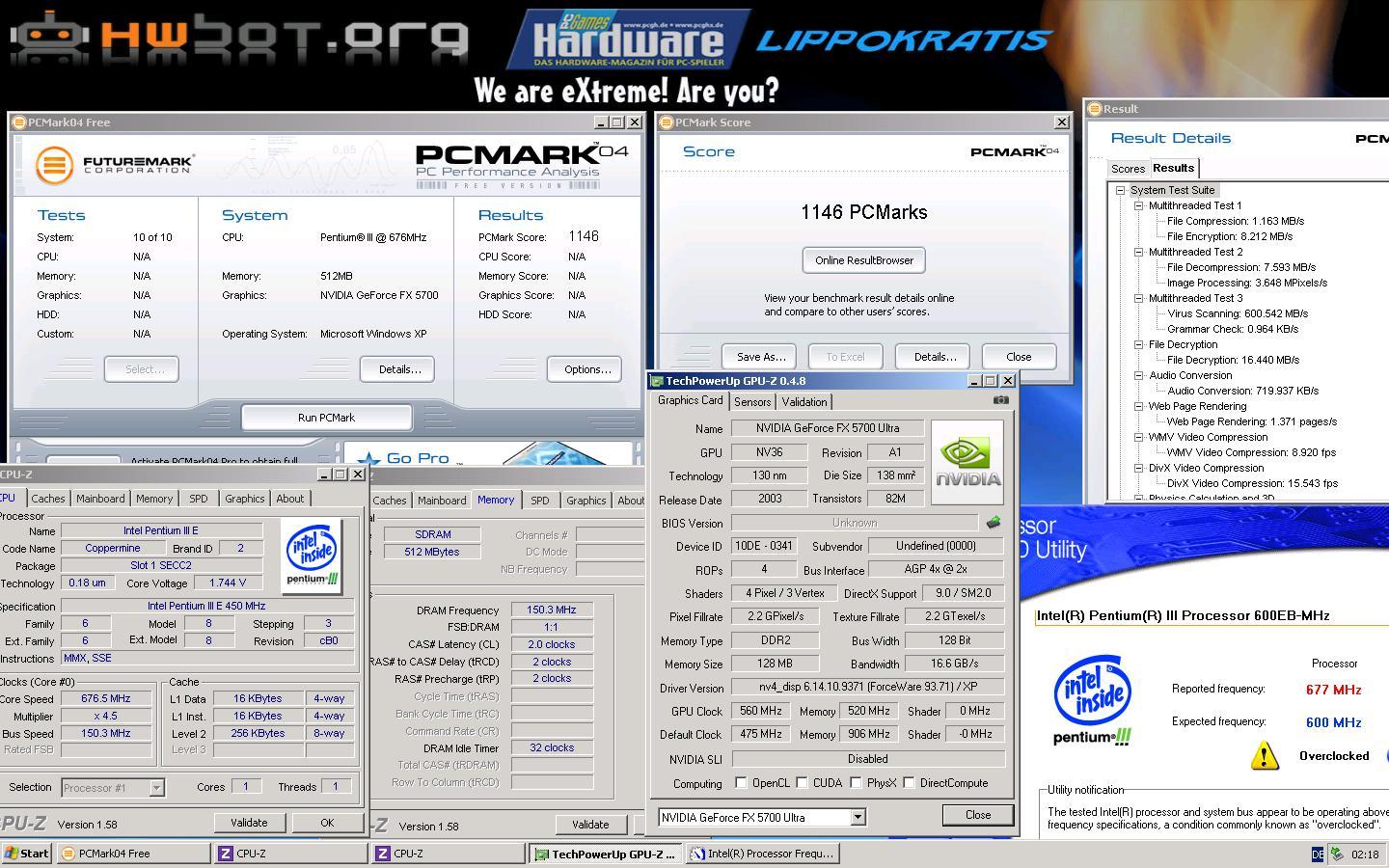Click the Online ResultBrowser button

coord(864,260)
